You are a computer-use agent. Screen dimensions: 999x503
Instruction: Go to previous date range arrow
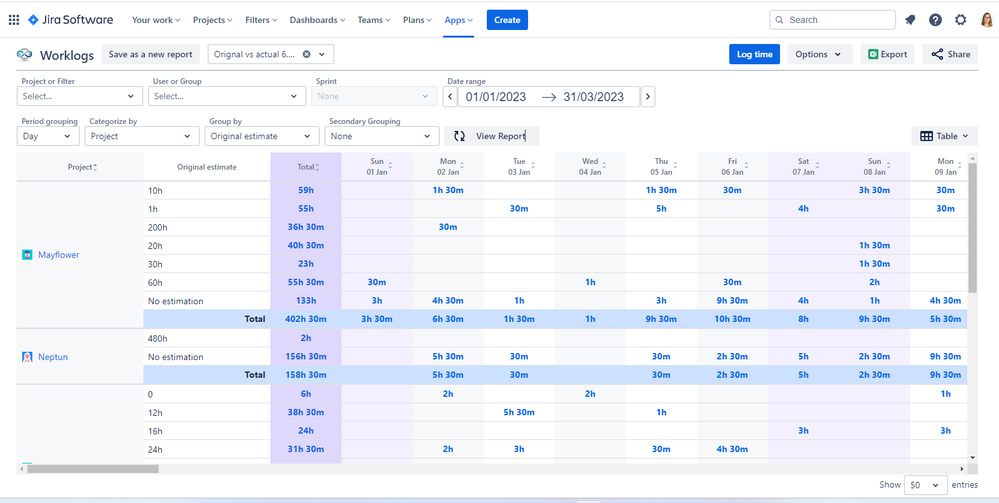coord(450,97)
